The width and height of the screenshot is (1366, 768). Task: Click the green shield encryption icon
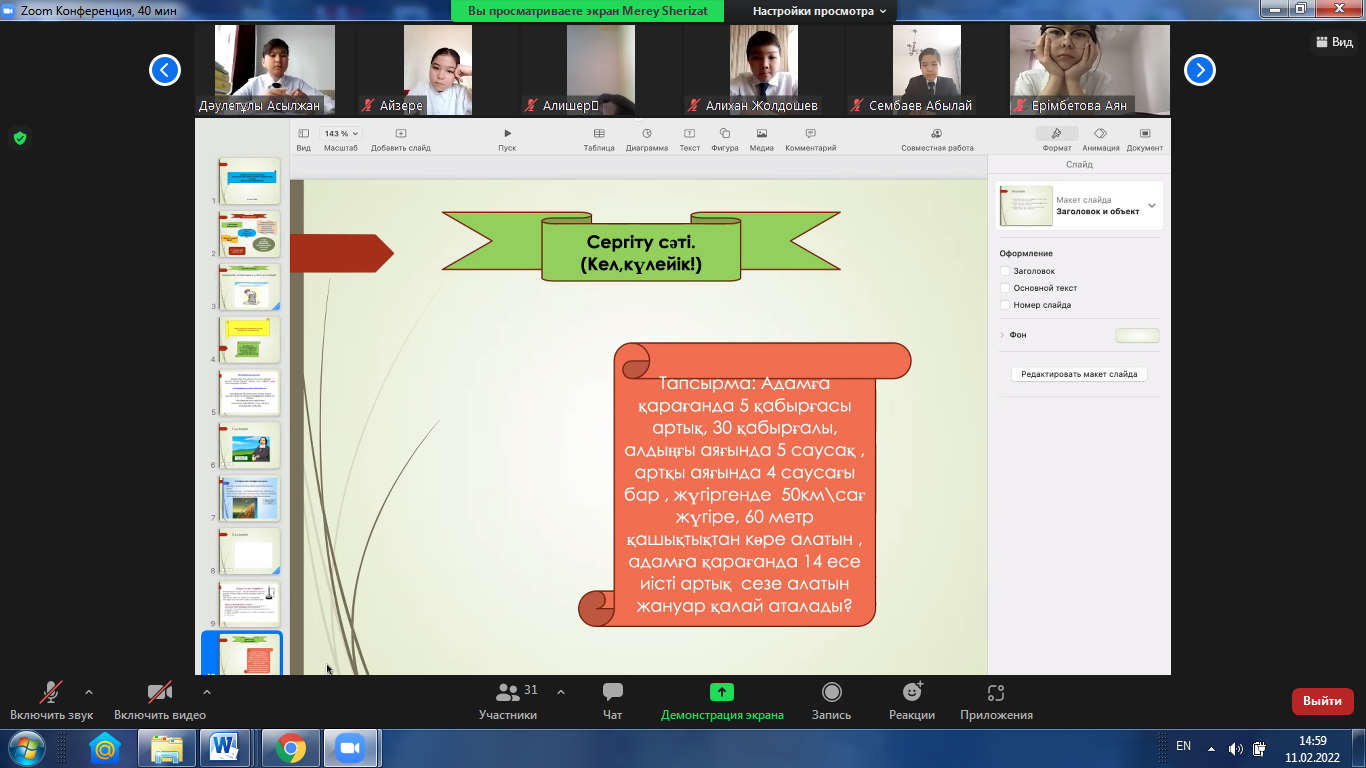(x=19, y=138)
